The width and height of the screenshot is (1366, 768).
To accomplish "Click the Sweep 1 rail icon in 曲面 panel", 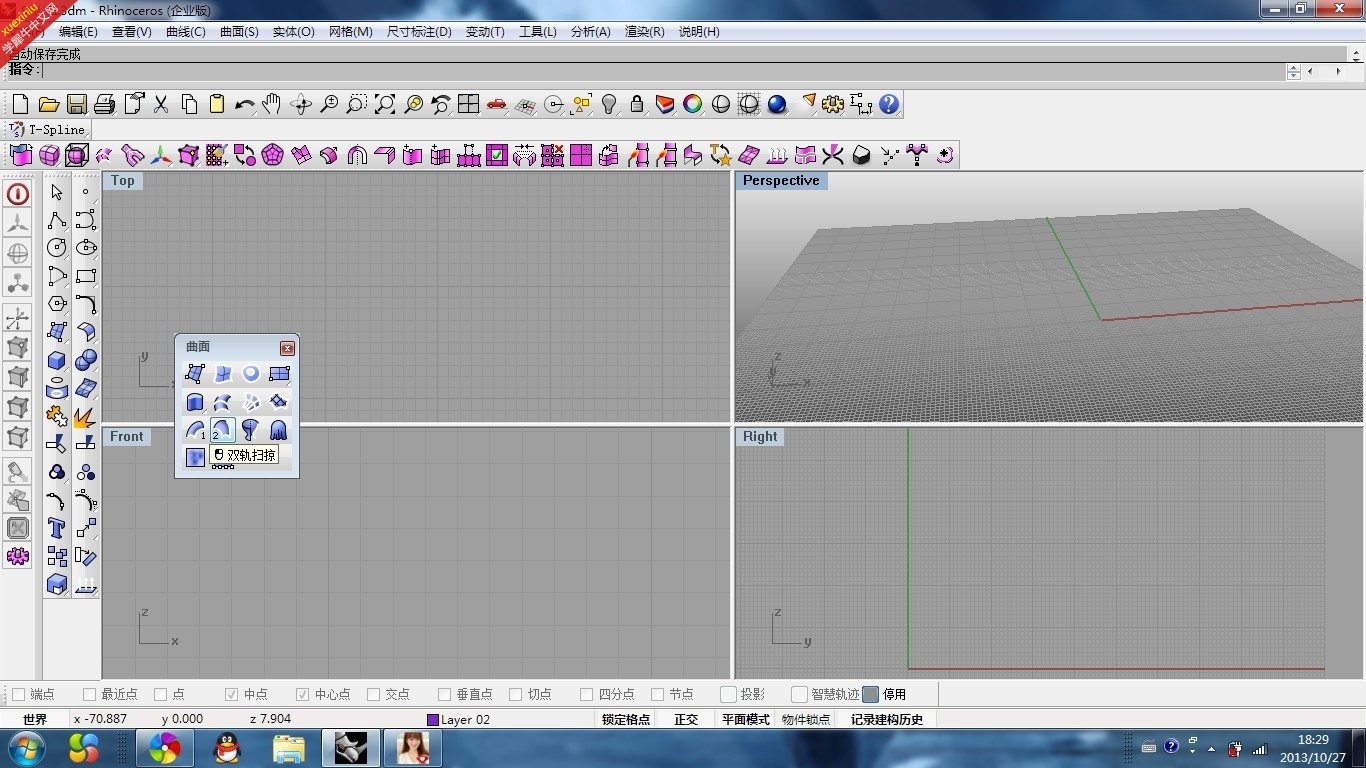I will pos(195,430).
